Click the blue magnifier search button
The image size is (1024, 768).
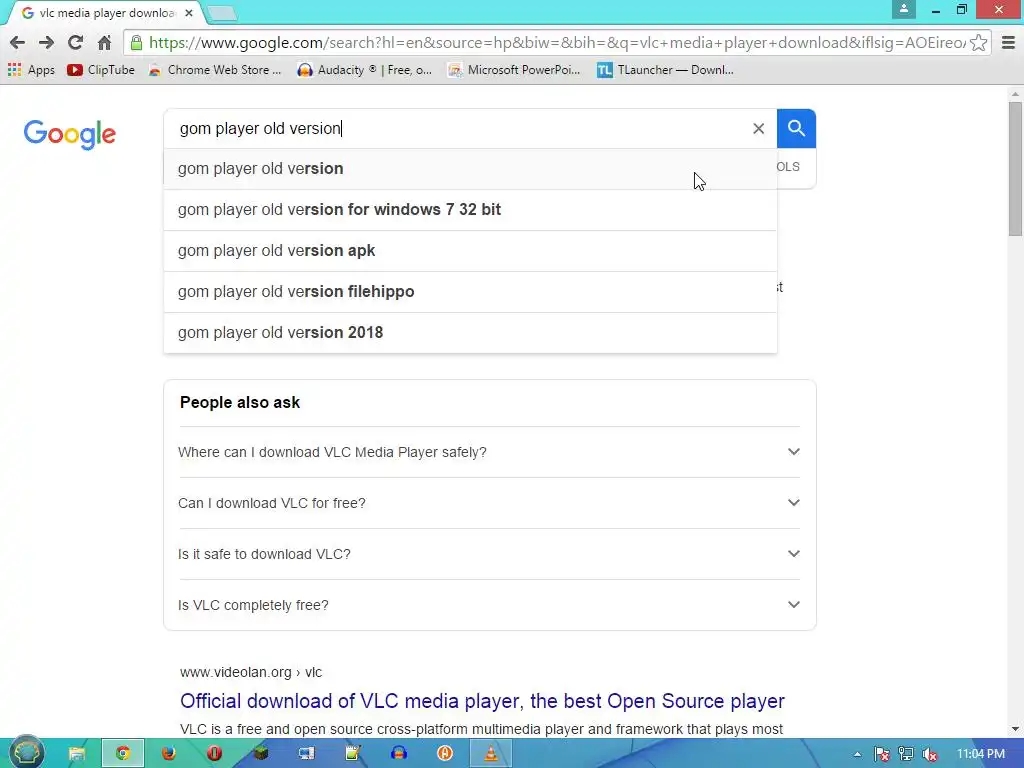tap(796, 129)
